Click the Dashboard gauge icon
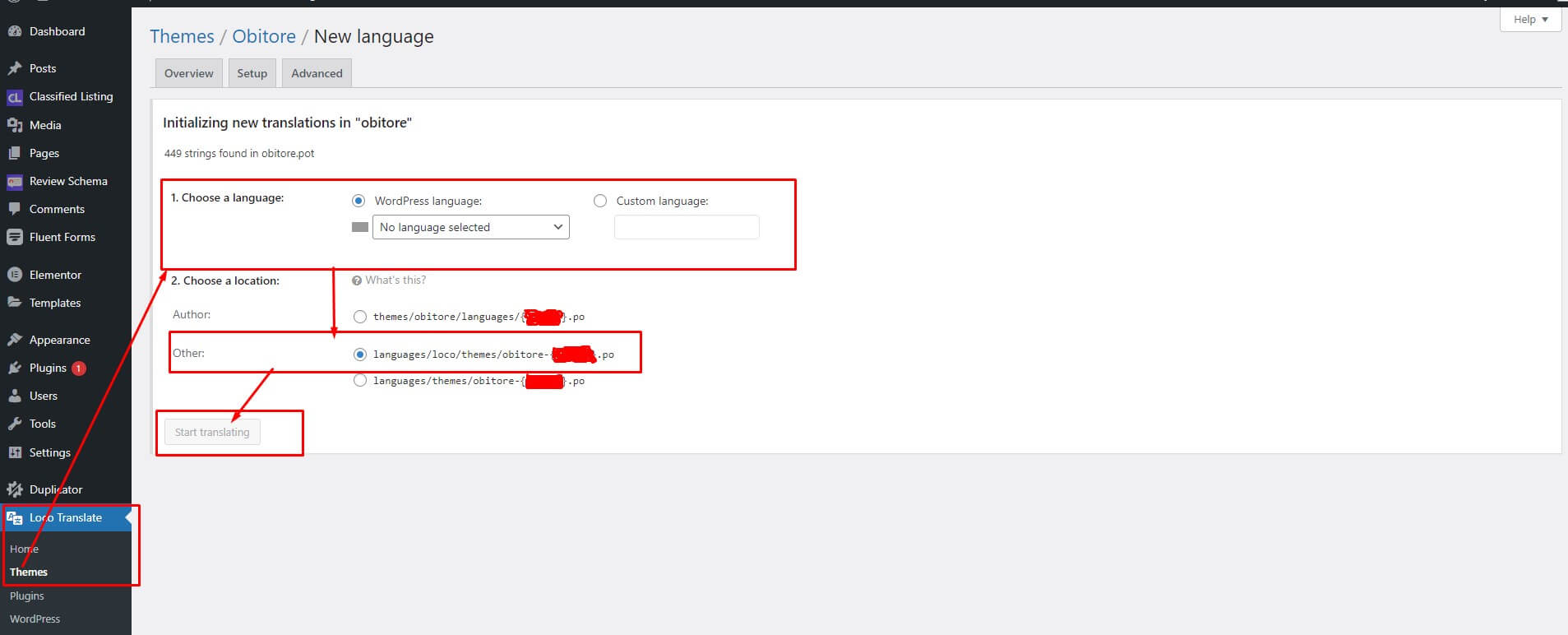Screen dimensions: 1568x635 [x=15, y=31]
